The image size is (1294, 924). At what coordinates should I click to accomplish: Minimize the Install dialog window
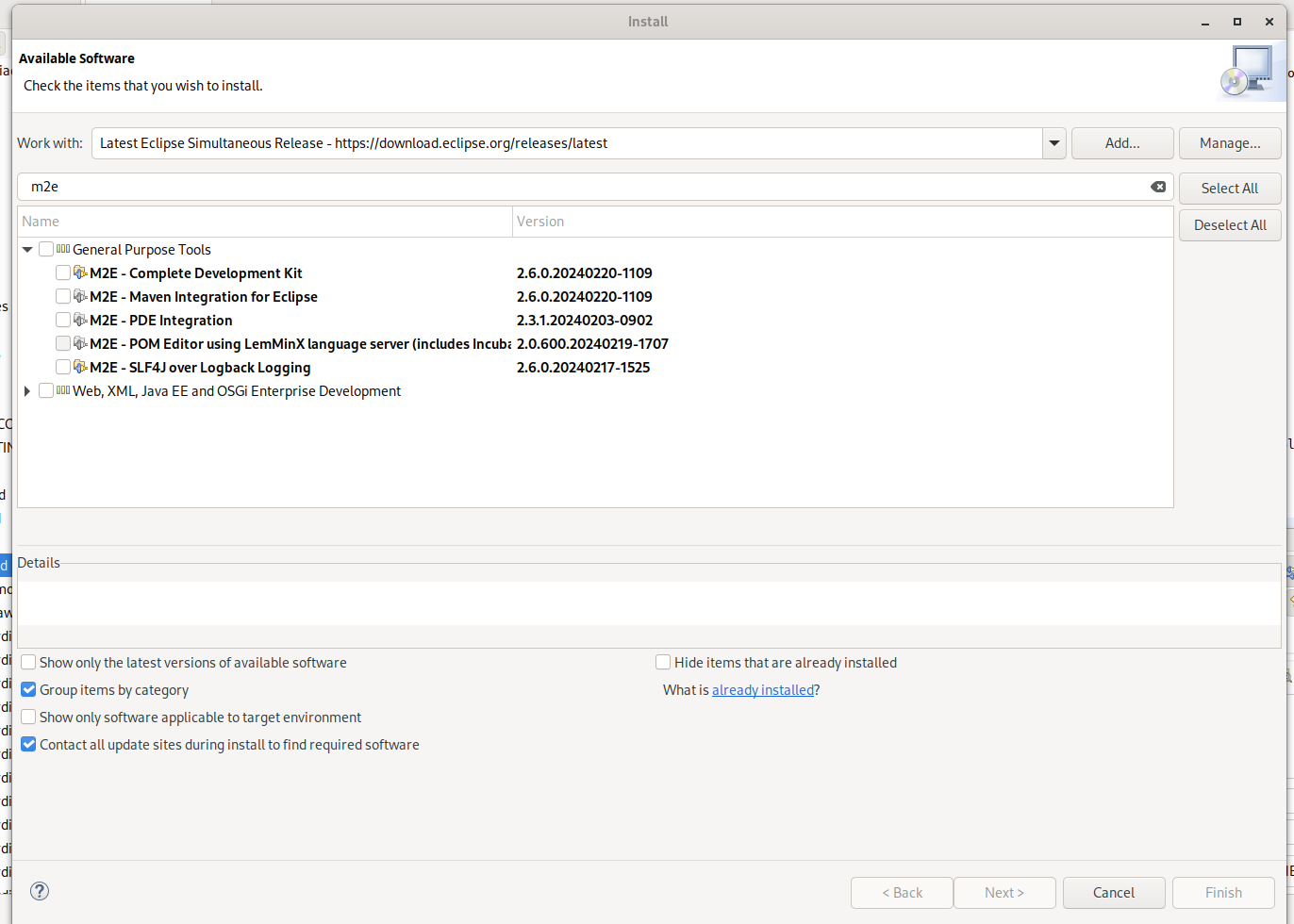click(x=1205, y=22)
